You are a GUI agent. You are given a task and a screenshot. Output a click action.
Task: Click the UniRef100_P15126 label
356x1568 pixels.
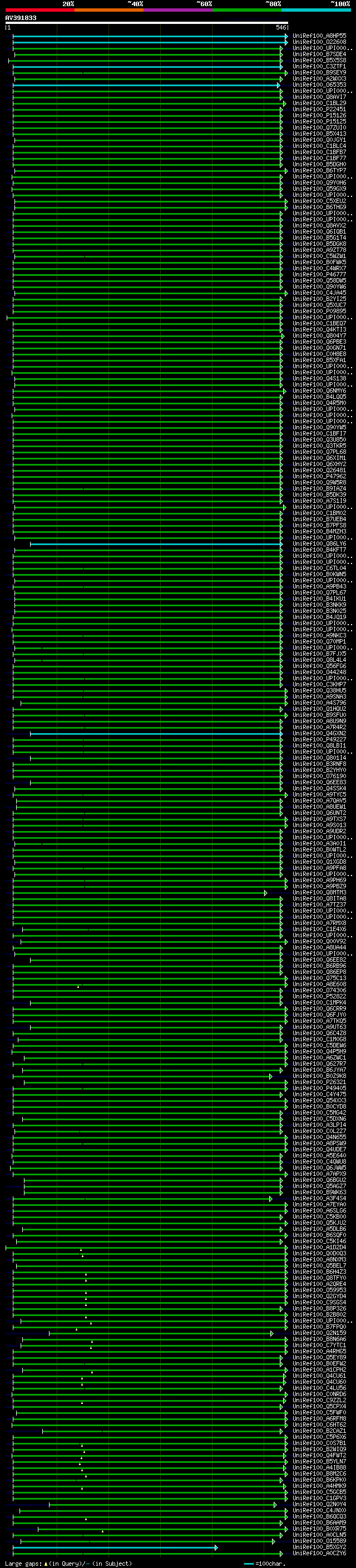coord(319,115)
